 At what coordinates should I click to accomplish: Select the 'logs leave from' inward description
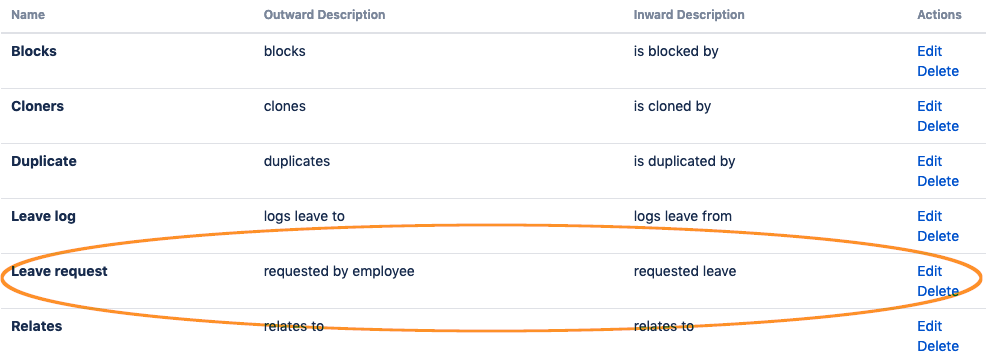[682, 216]
